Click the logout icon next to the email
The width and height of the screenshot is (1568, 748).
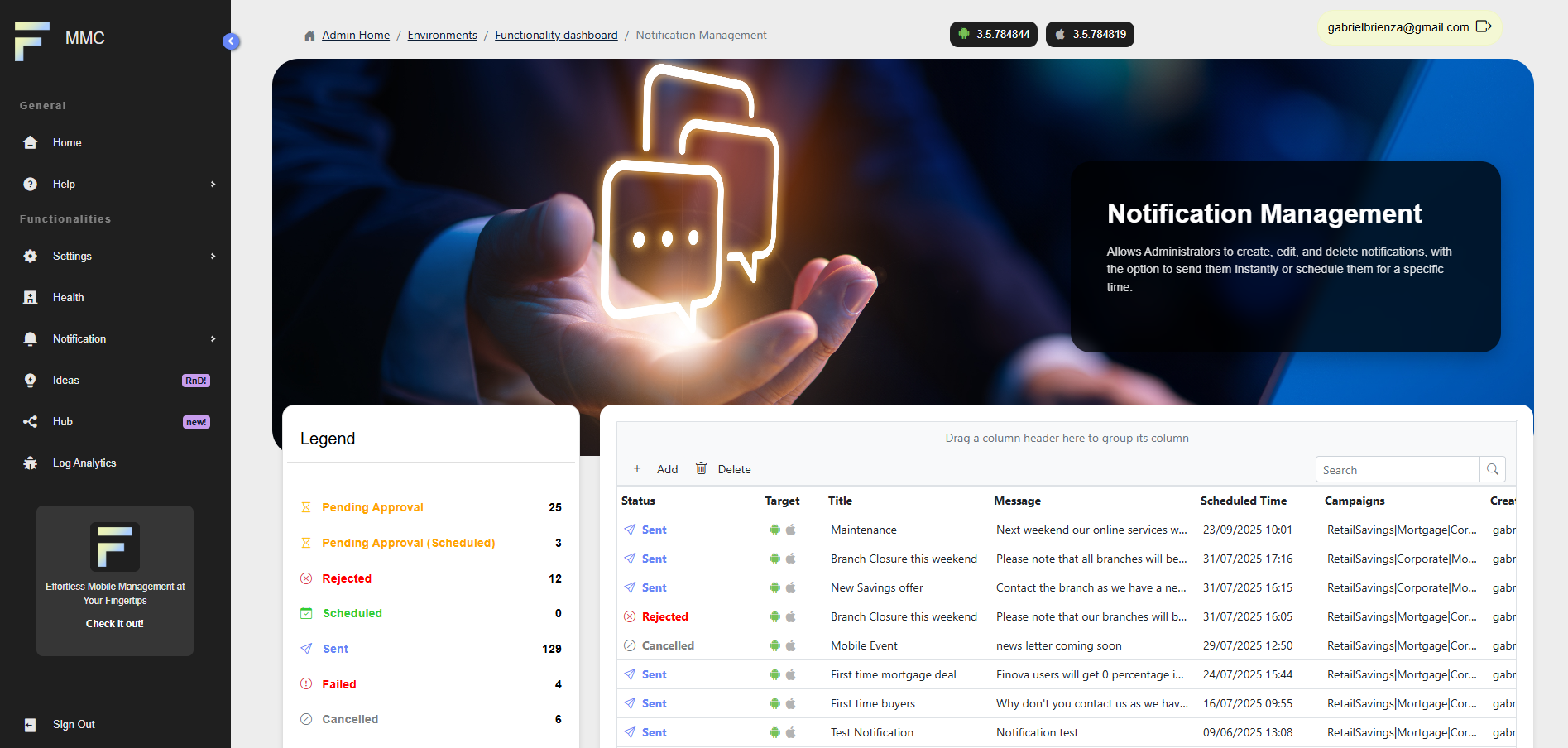[1484, 26]
